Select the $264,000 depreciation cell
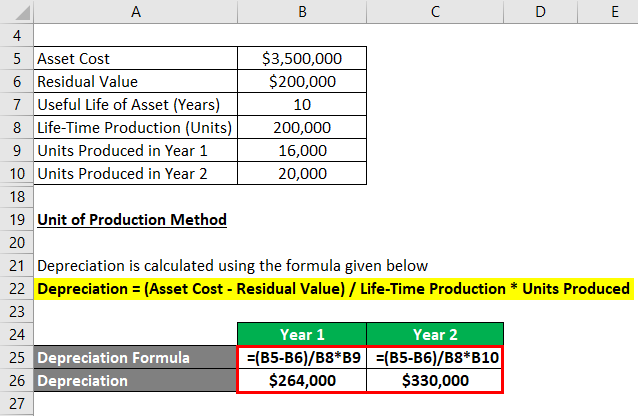 click(302, 381)
